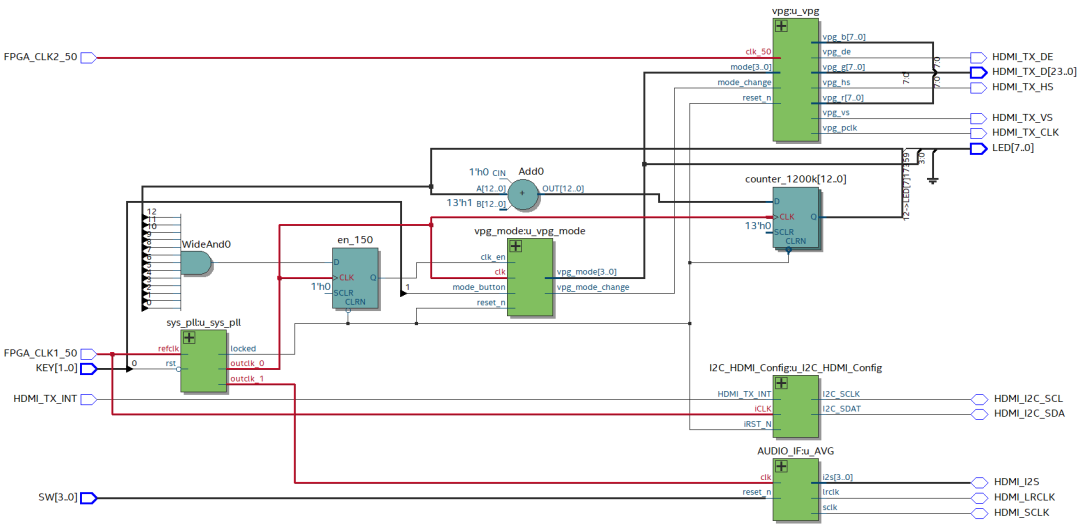This screenshot has width=1080, height=528.
Task: Click the LED[7..0] output pin symbol
Action: tap(978, 148)
